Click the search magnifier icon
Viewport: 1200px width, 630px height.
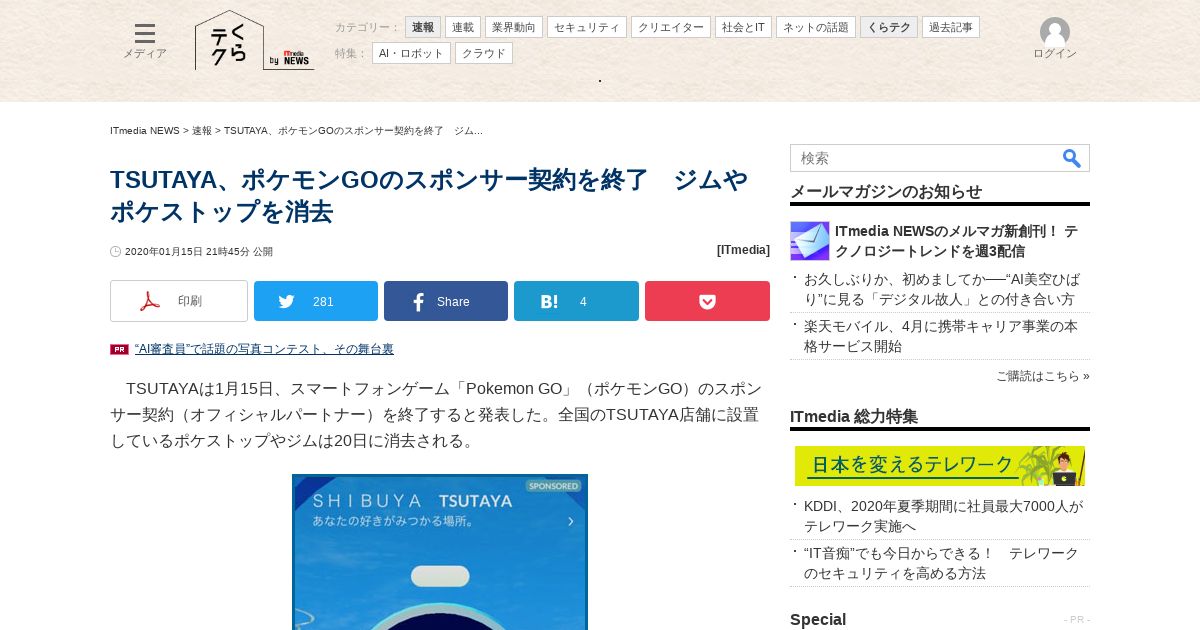pyautogui.click(x=1071, y=158)
